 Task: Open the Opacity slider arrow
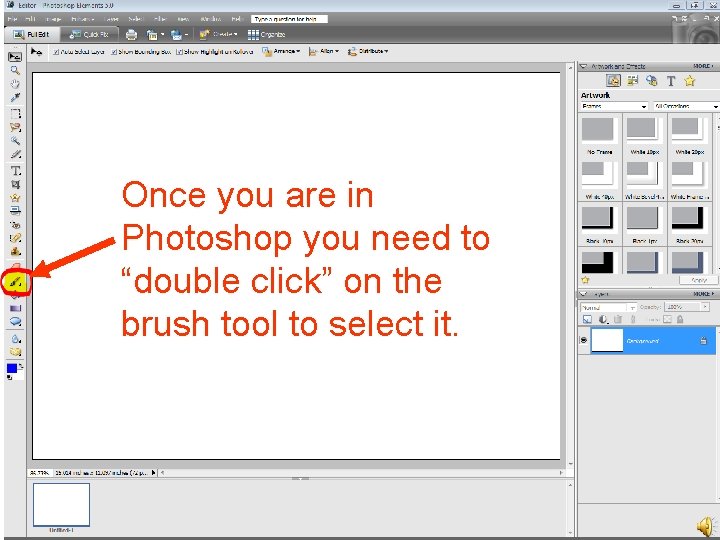click(705, 306)
